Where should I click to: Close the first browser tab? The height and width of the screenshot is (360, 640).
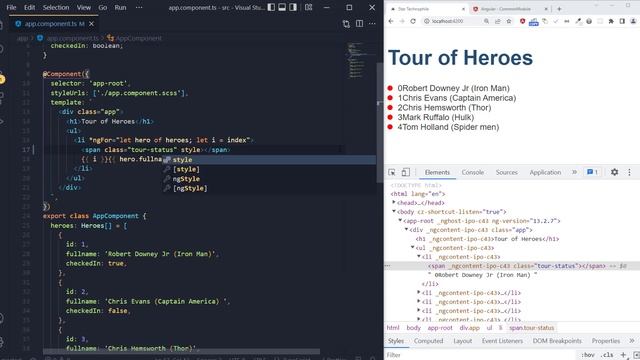463,9
